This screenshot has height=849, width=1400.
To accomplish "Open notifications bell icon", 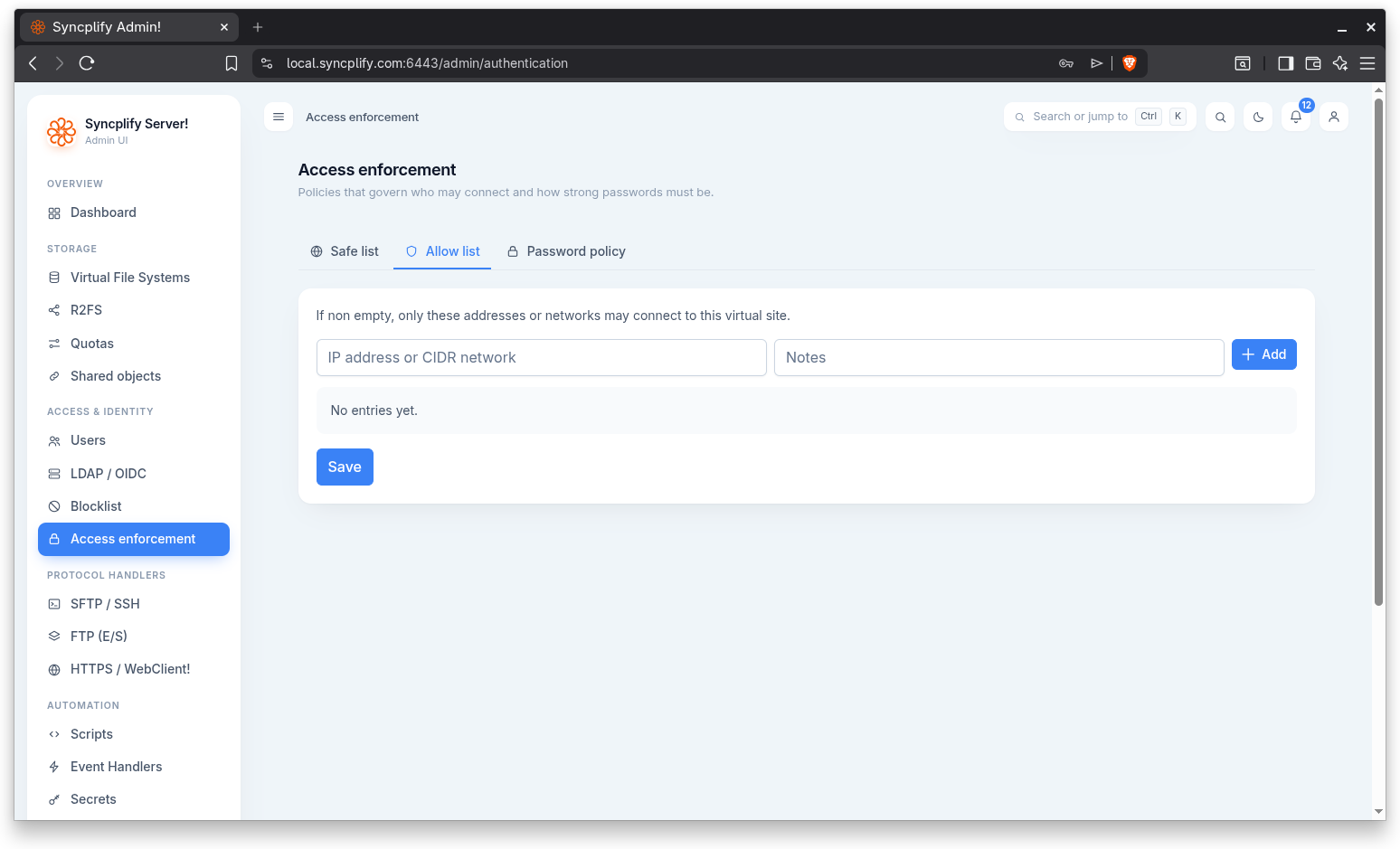I will click(x=1296, y=117).
